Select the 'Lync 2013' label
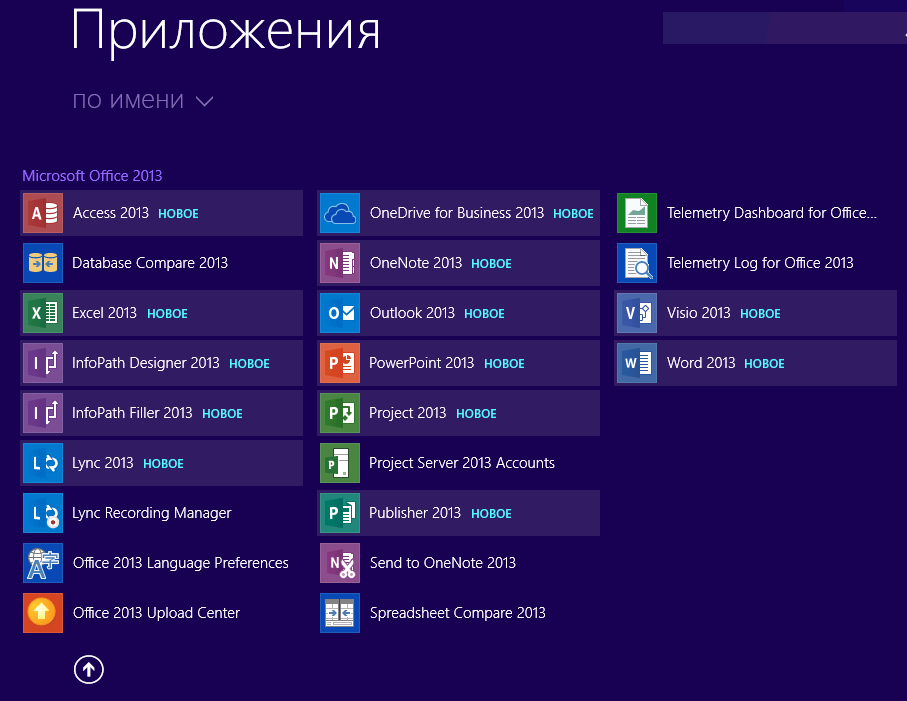 click(102, 463)
